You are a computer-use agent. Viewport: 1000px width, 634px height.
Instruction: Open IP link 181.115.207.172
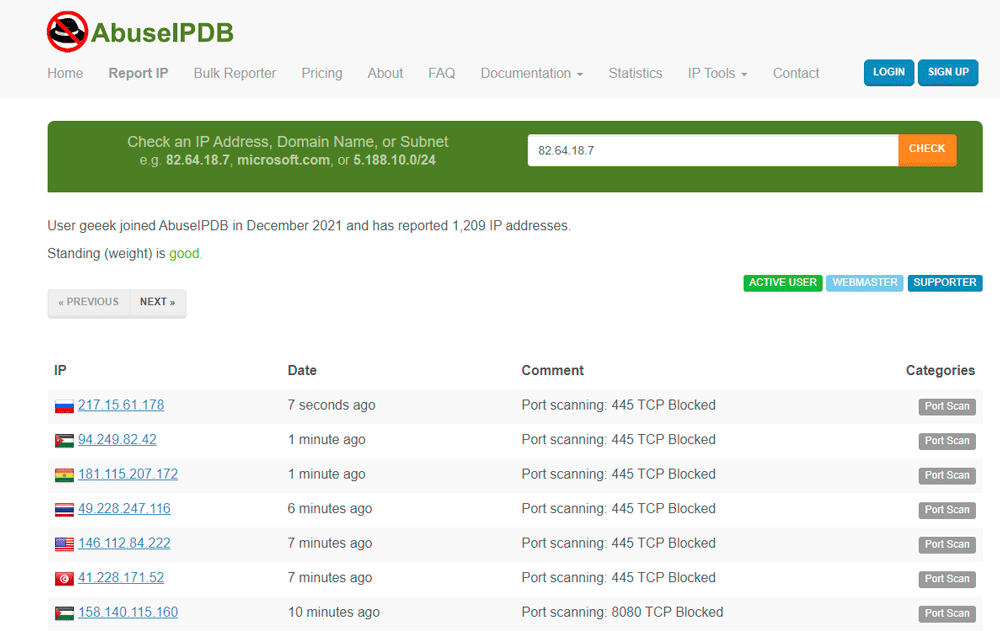click(128, 474)
